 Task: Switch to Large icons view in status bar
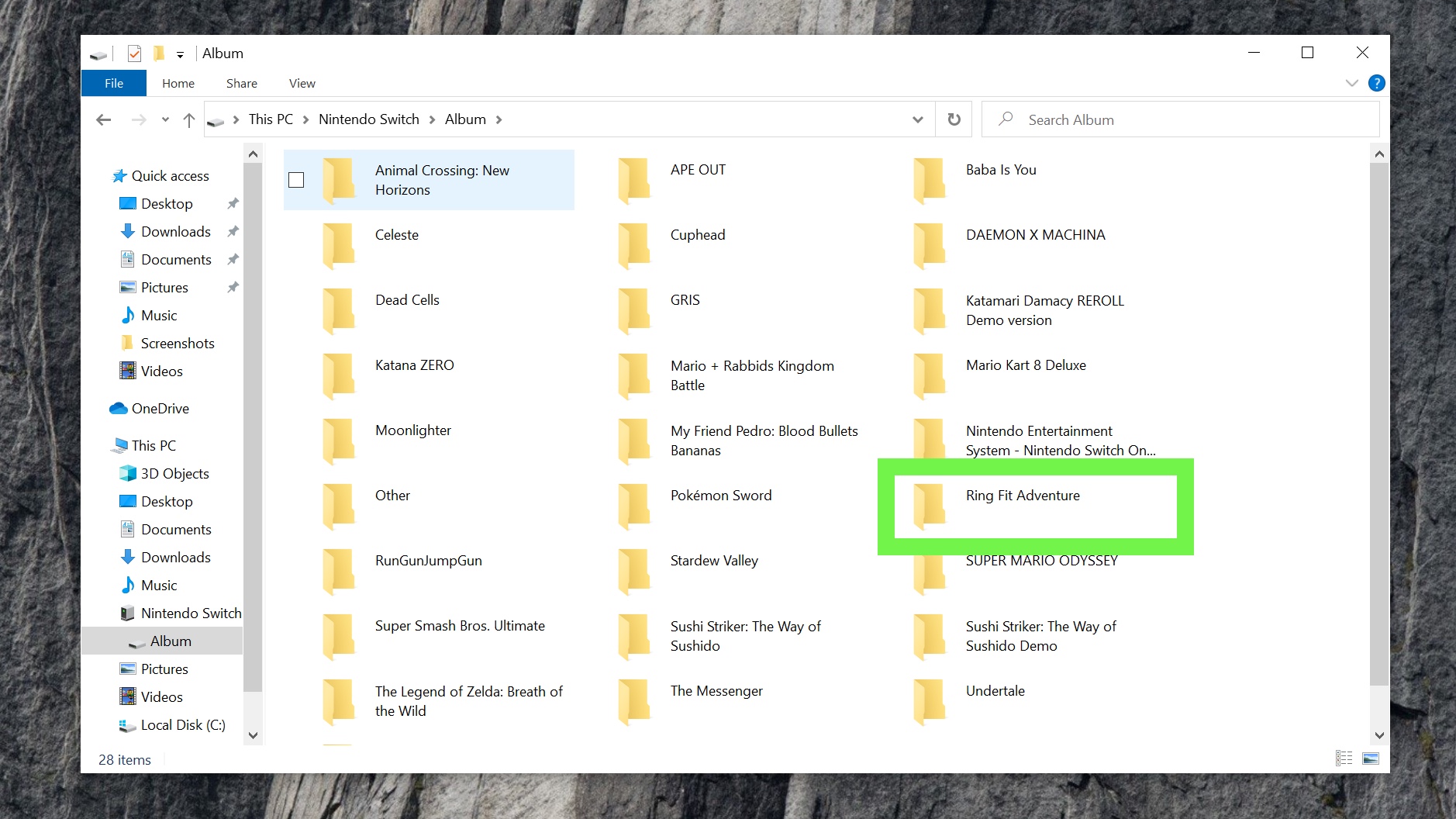(x=1371, y=759)
